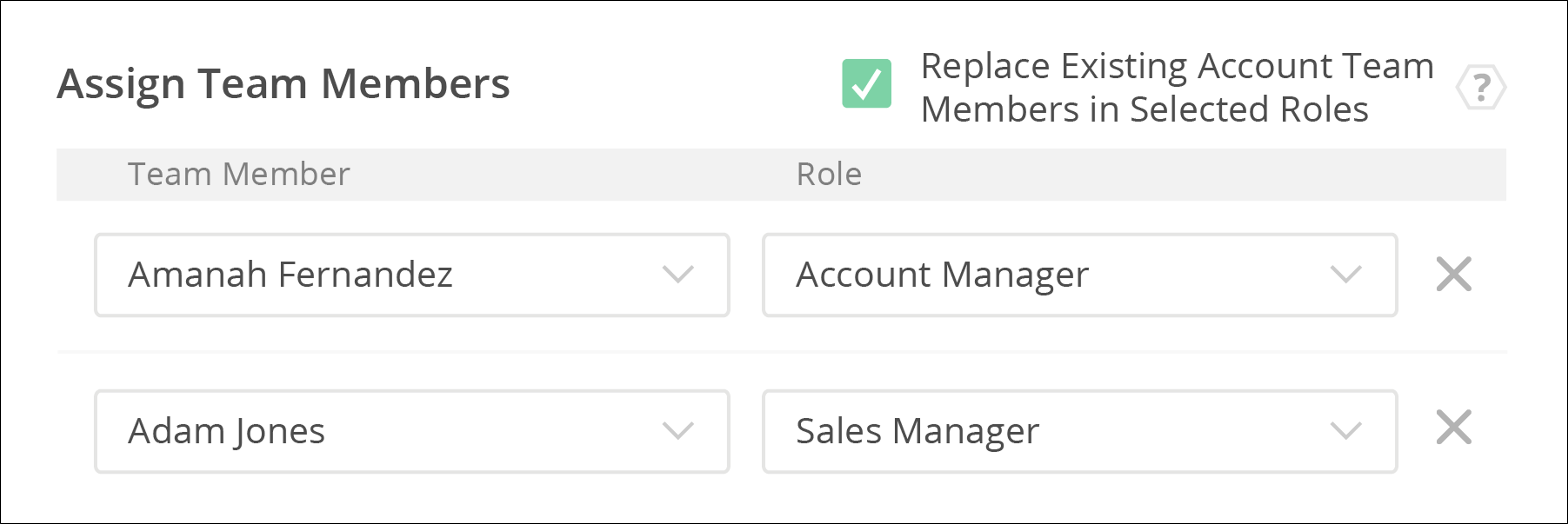Image resolution: width=1568 pixels, height=524 pixels.
Task: Click the Team Member column header
Action: (x=238, y=174)
